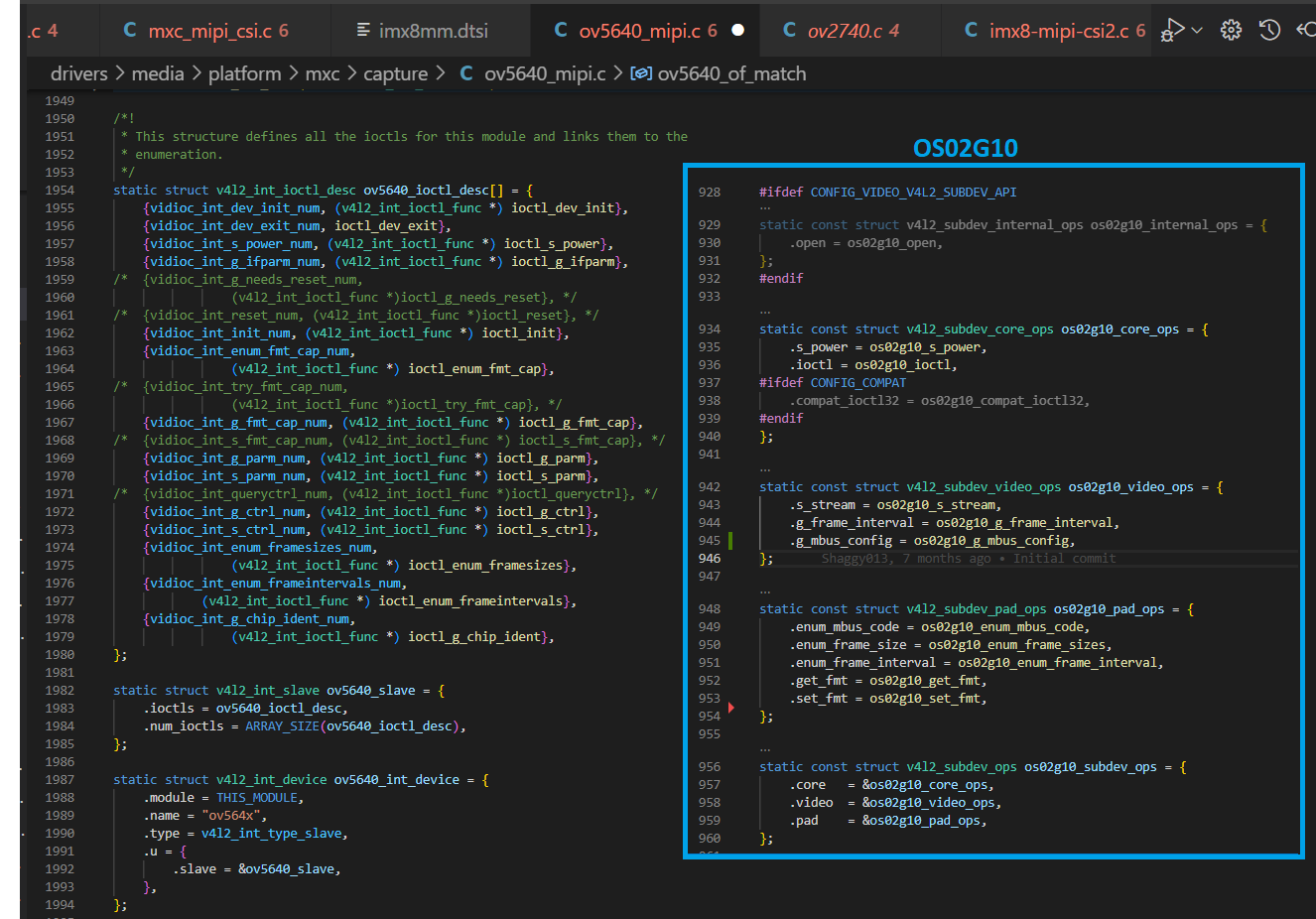
Task: Click the red arrow marker near line 953
Action: click(x=731, y=708)
